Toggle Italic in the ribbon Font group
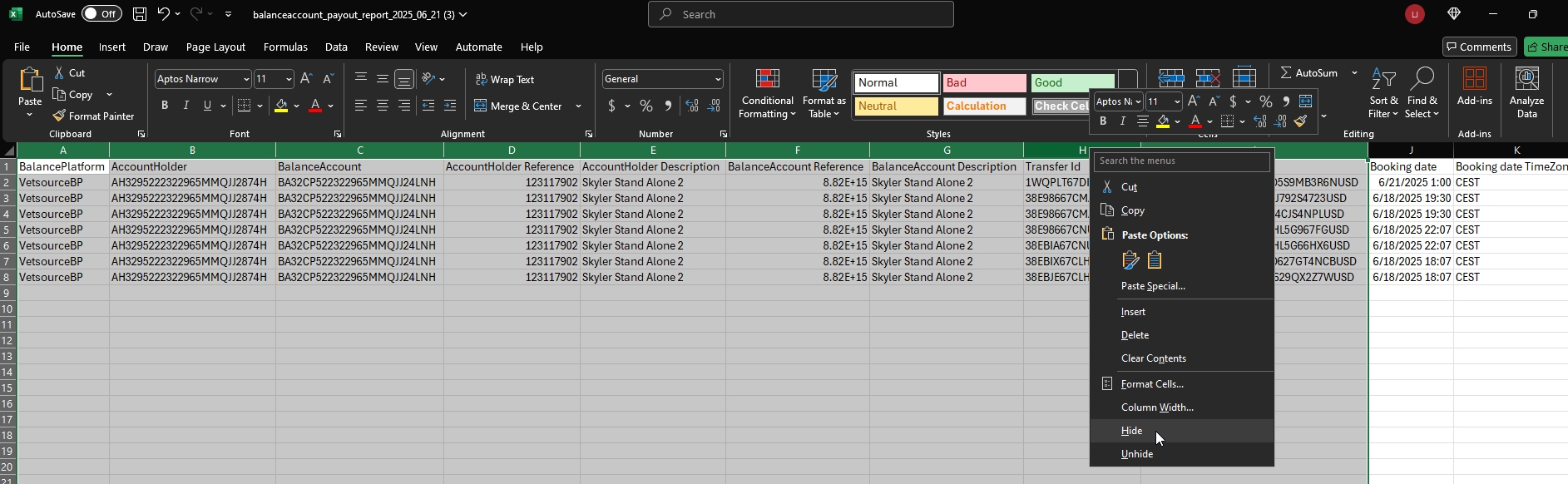1568x484 pixels. click(x=186, y=106)
